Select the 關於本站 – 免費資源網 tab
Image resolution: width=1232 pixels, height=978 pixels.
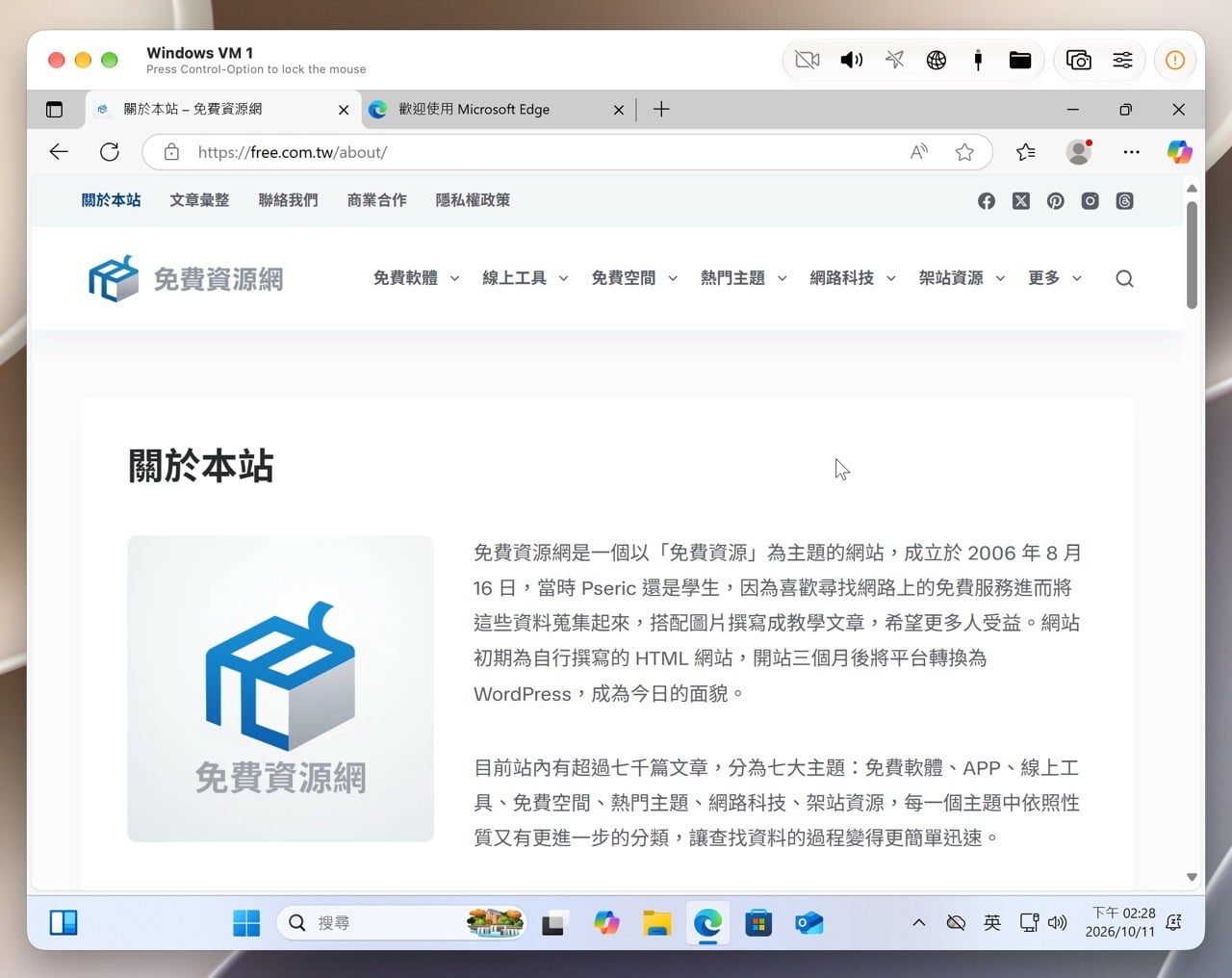223,110
